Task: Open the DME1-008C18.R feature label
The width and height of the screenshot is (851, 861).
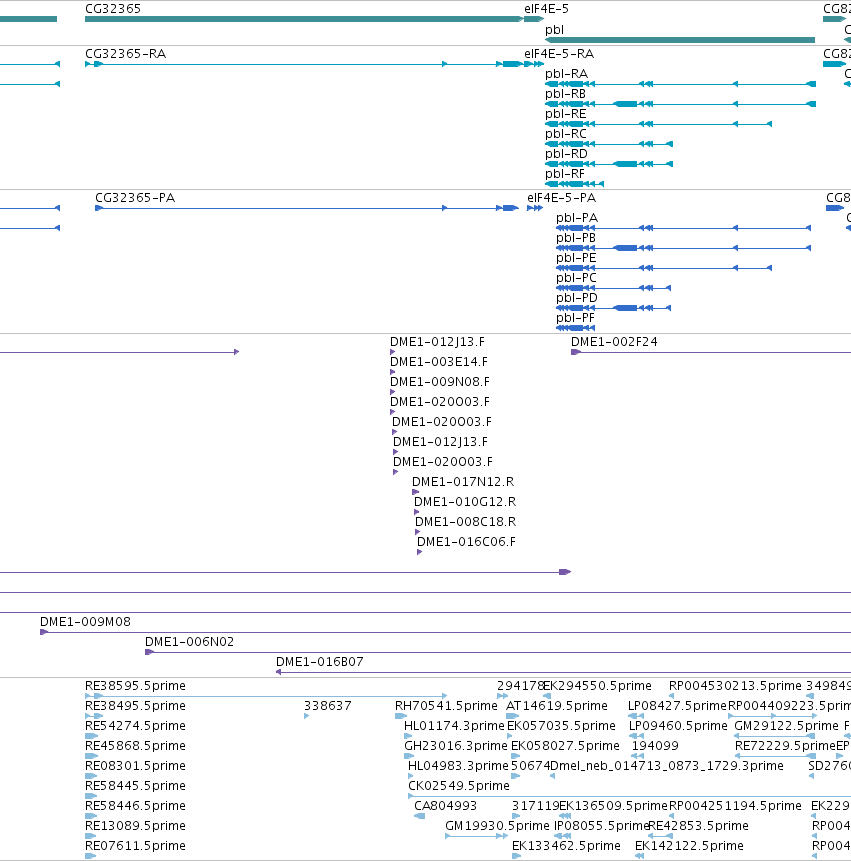Action: (x=466, y=522)
